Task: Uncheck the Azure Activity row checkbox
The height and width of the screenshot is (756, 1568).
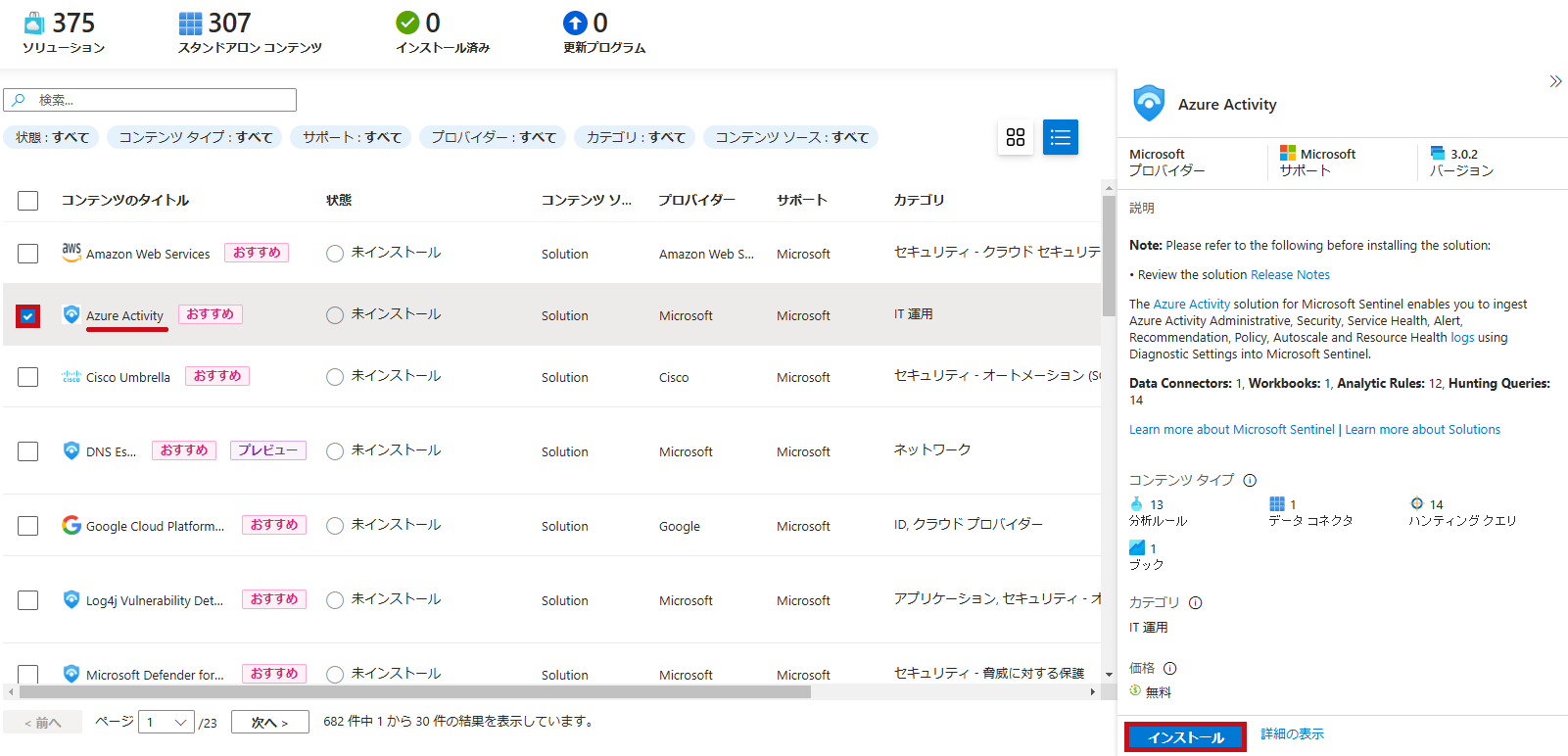Action: (x=27, y=315)
